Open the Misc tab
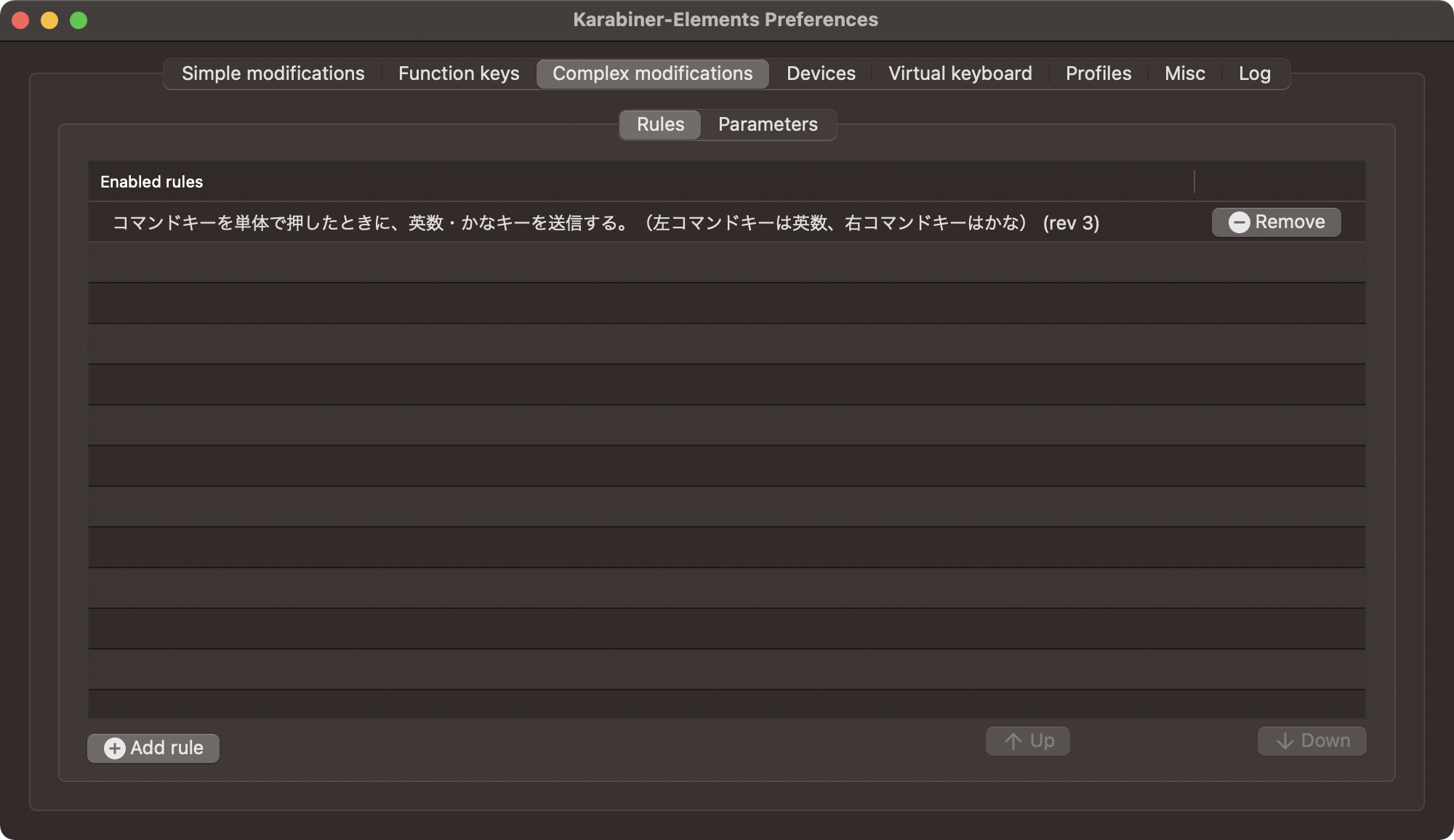This screenshot has width=1454, height=840. 1184,73
